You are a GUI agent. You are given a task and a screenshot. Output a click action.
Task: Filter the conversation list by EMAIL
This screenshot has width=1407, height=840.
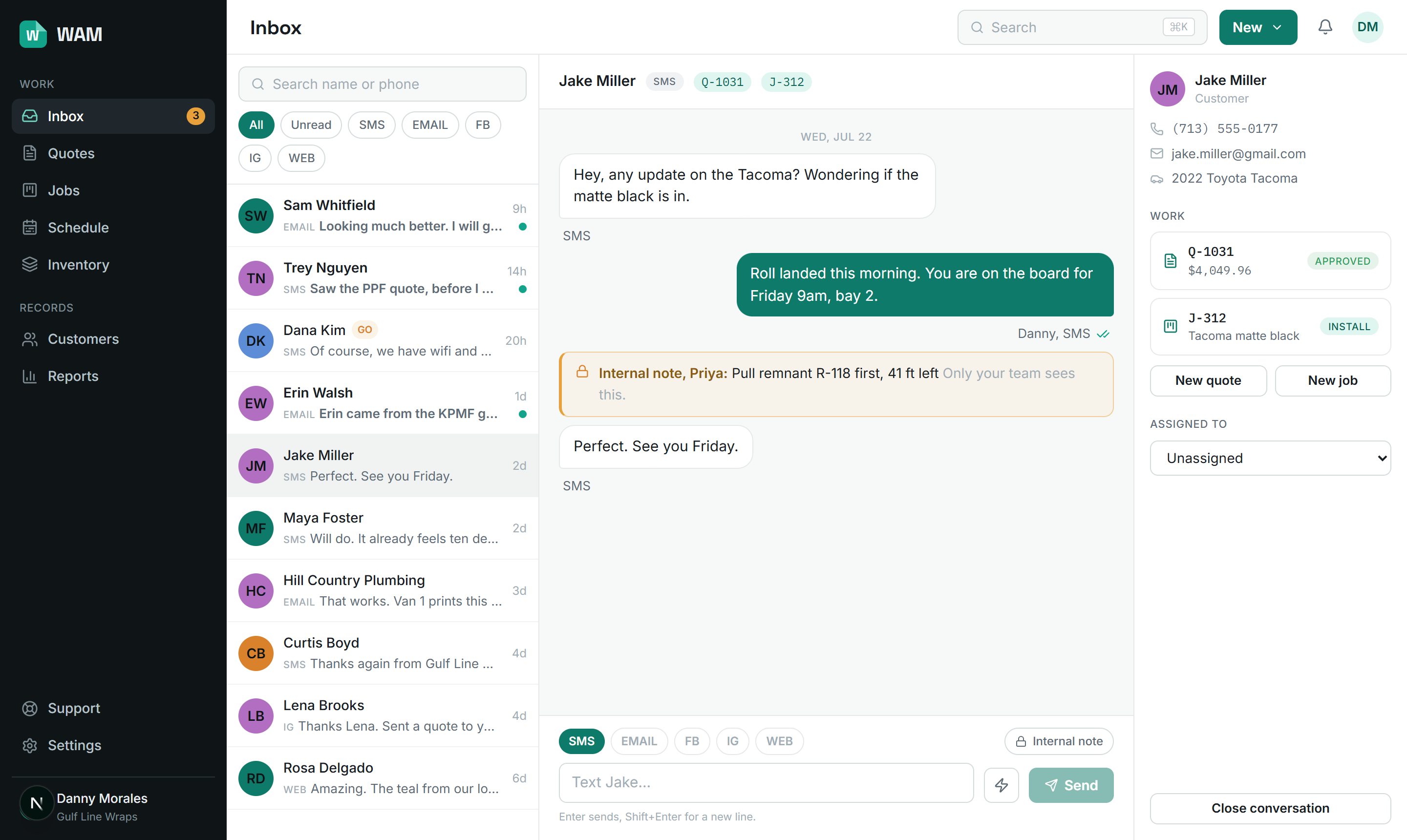(430, 125)
